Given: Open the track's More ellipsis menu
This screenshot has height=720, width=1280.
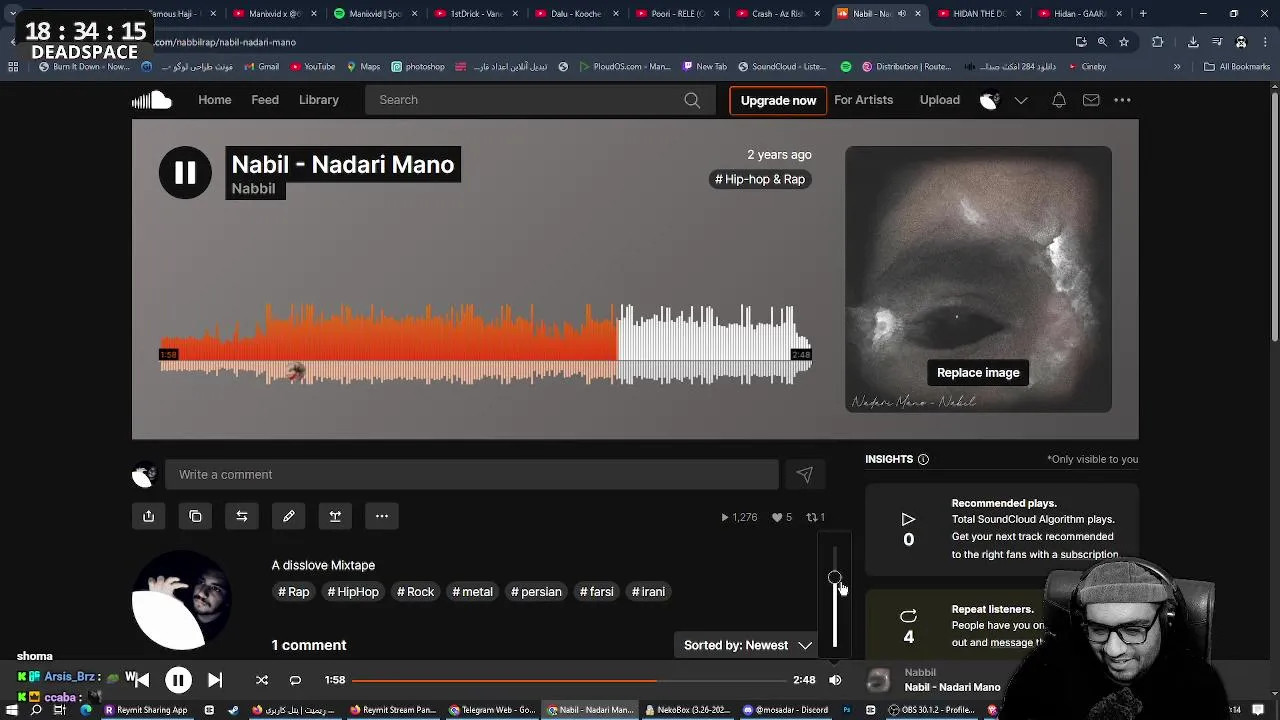Looking at the screenshot, I should tap(382, 516).
